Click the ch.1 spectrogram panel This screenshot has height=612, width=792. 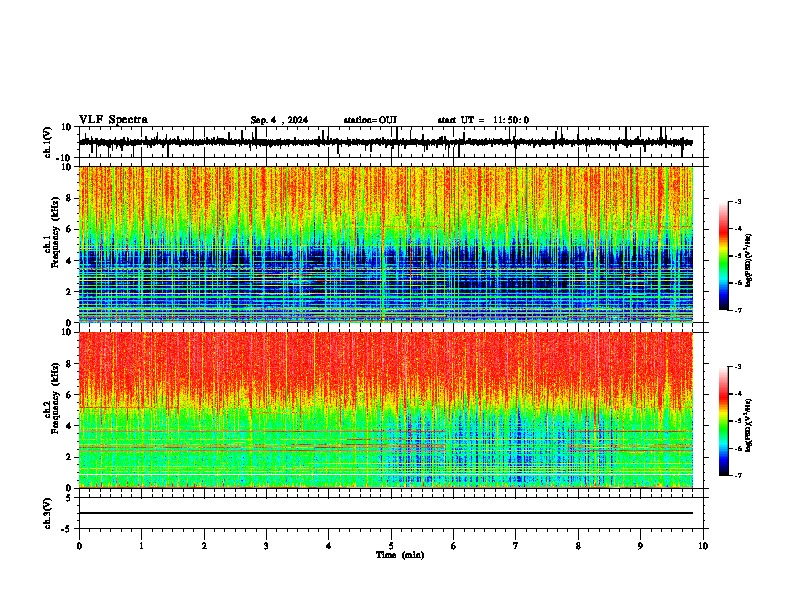pos(386,244)
